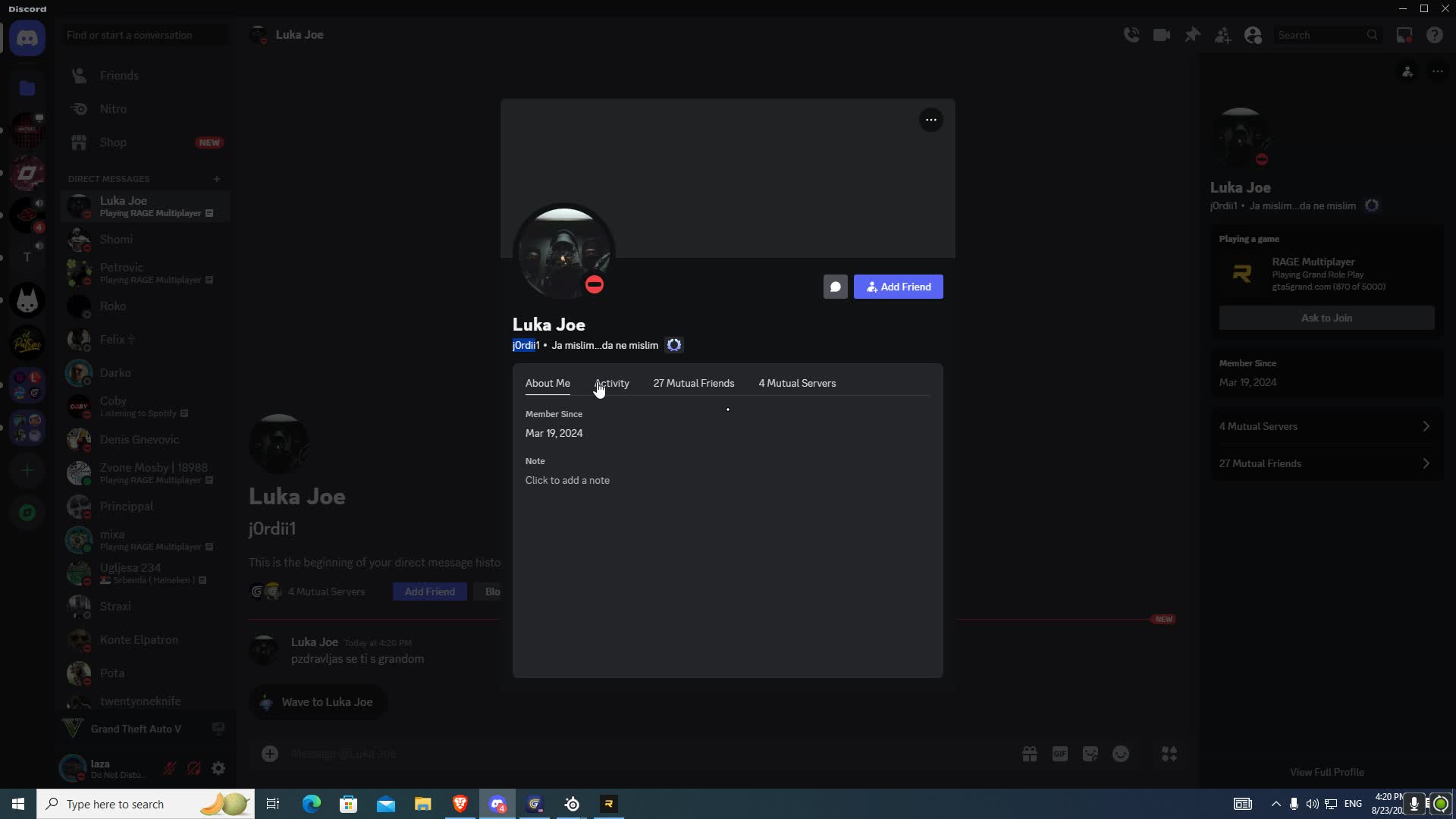The image size is (1456, 819).
Task: Expand 27 Mutual Friends in side panel
Action: [x=1326, y=463]
